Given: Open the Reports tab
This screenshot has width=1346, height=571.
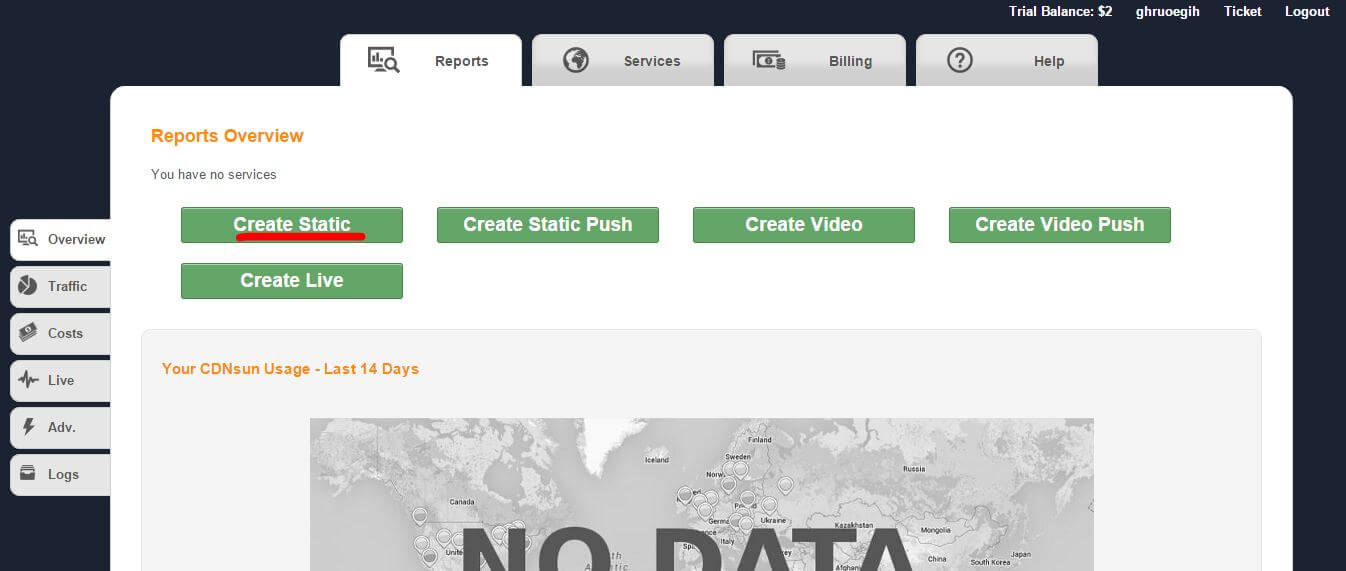Looking at the screenshot, I should point(431,60).
